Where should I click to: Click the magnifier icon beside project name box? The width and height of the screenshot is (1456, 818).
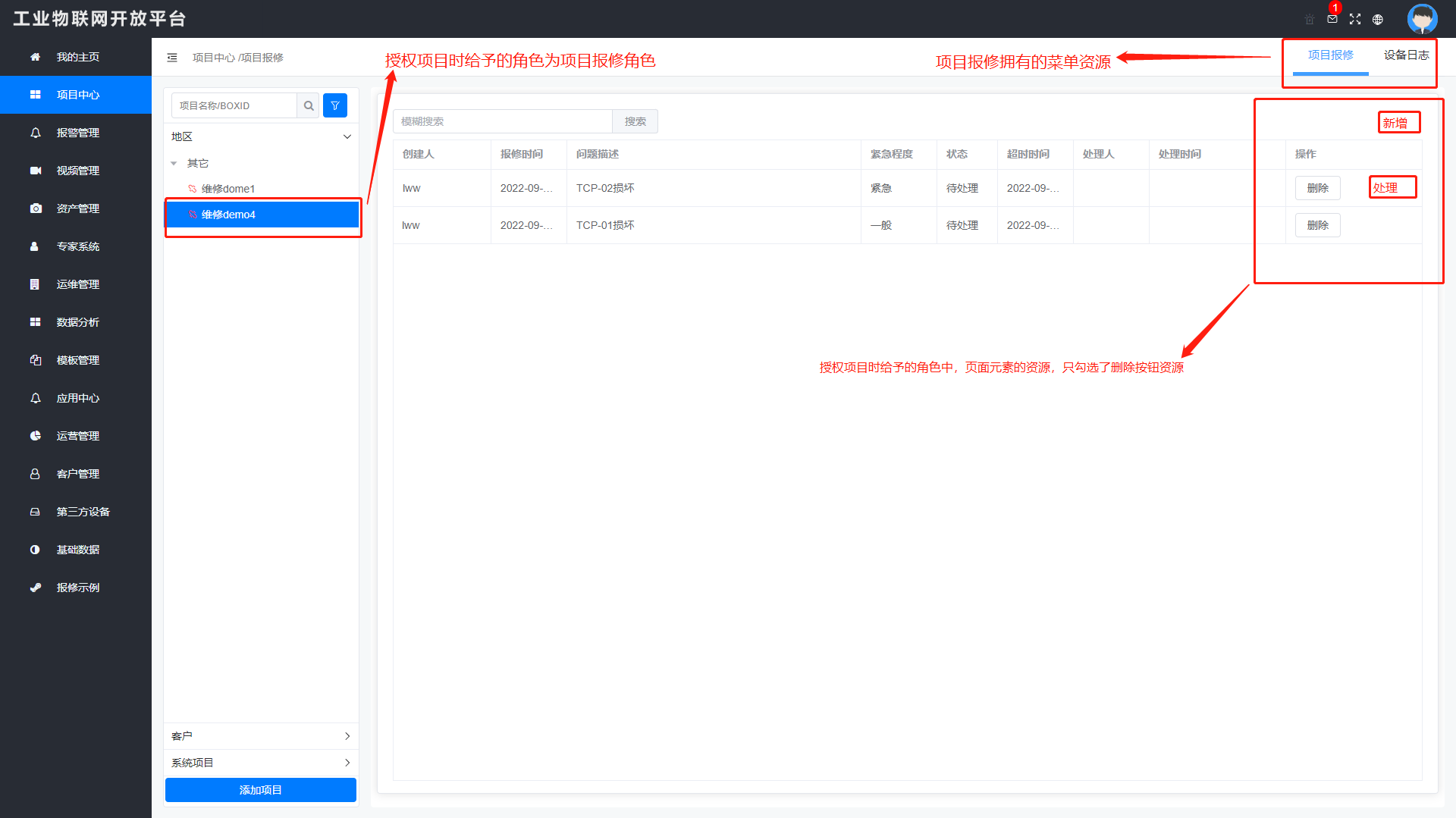click(x=309, y=105)
